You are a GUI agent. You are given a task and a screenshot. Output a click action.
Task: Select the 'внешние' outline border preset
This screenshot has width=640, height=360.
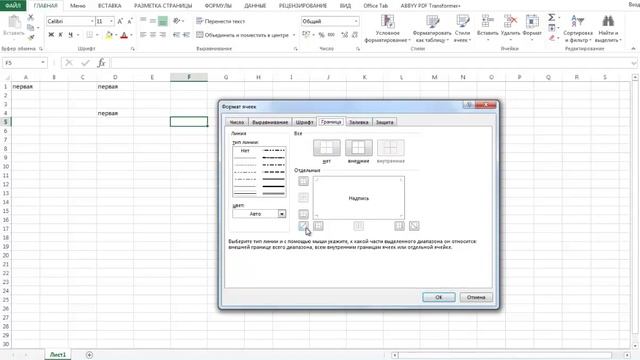tap(359, 148)
